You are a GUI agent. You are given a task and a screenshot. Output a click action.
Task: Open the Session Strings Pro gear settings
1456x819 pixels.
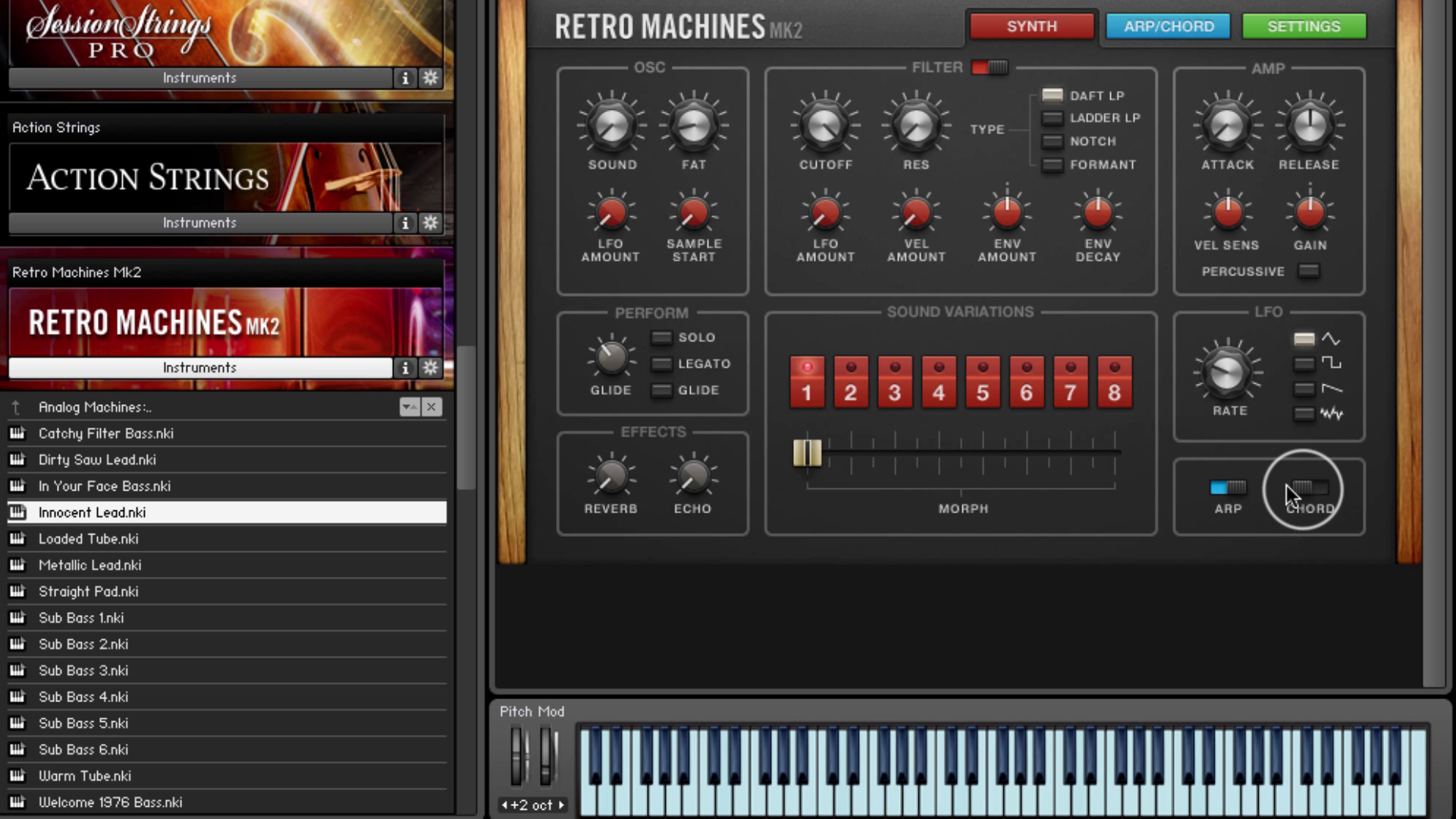431,78
